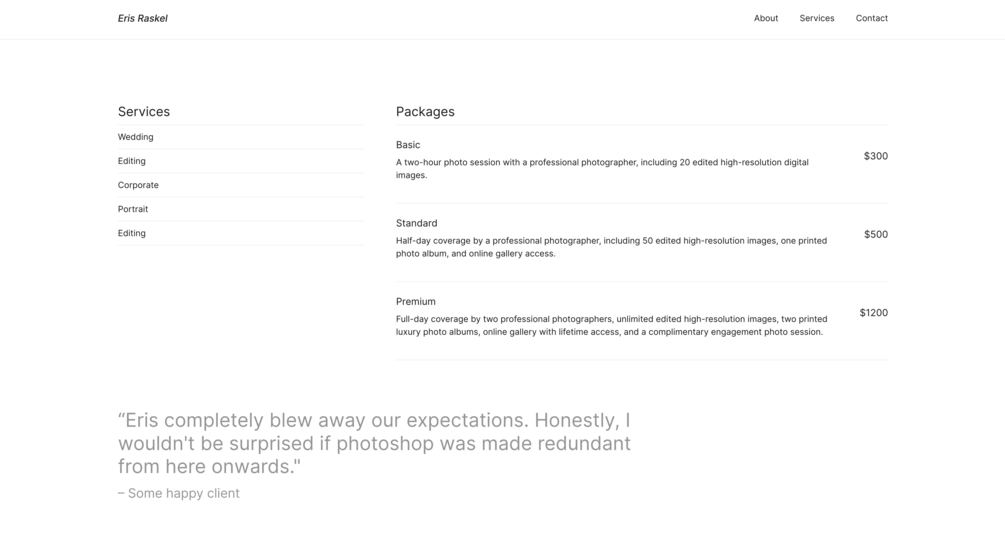Click the Packages section heading
This screenshot has height=545, width=1005.
click(425, 112)
